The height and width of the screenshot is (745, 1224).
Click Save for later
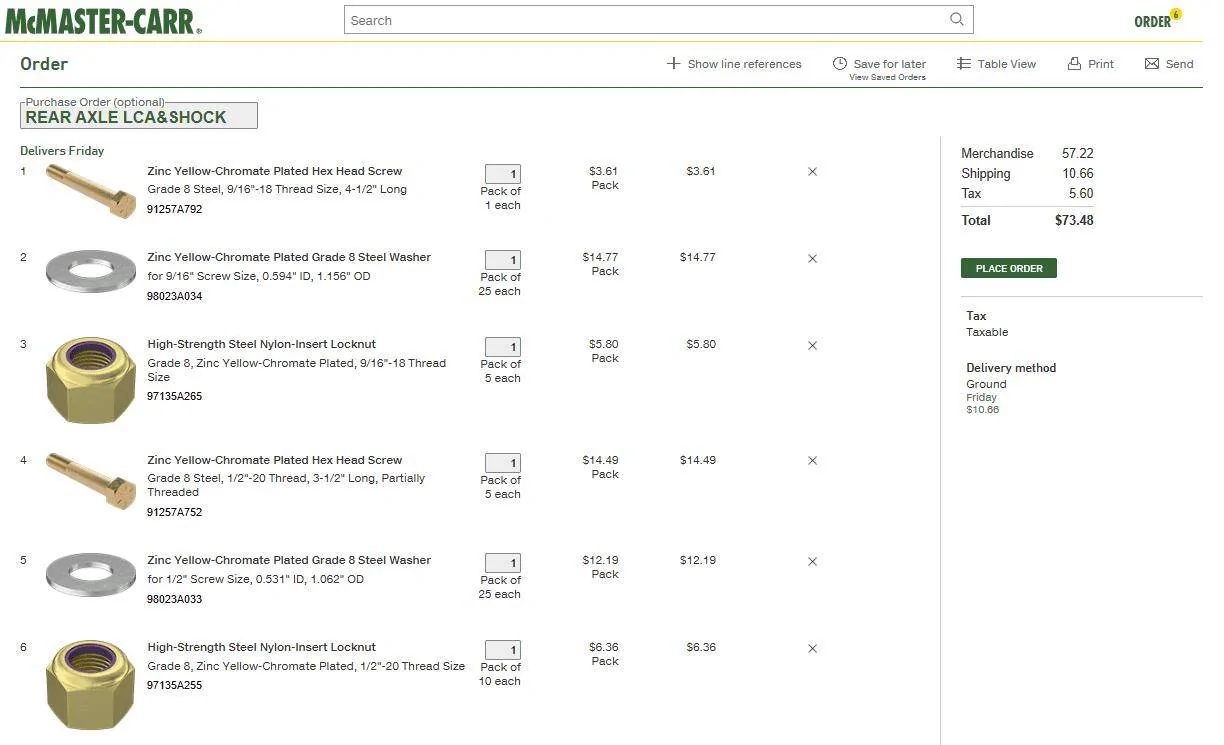(889, 64)
